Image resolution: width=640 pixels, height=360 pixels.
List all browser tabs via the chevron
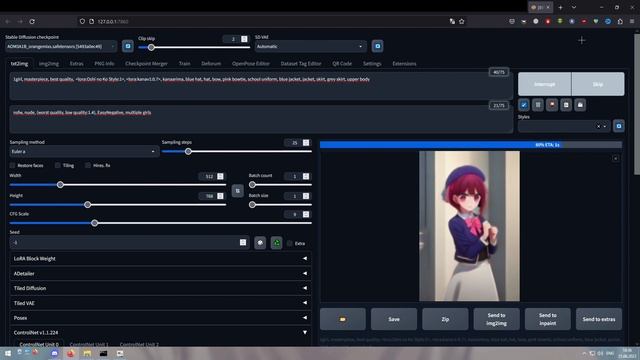coord(574,7)
